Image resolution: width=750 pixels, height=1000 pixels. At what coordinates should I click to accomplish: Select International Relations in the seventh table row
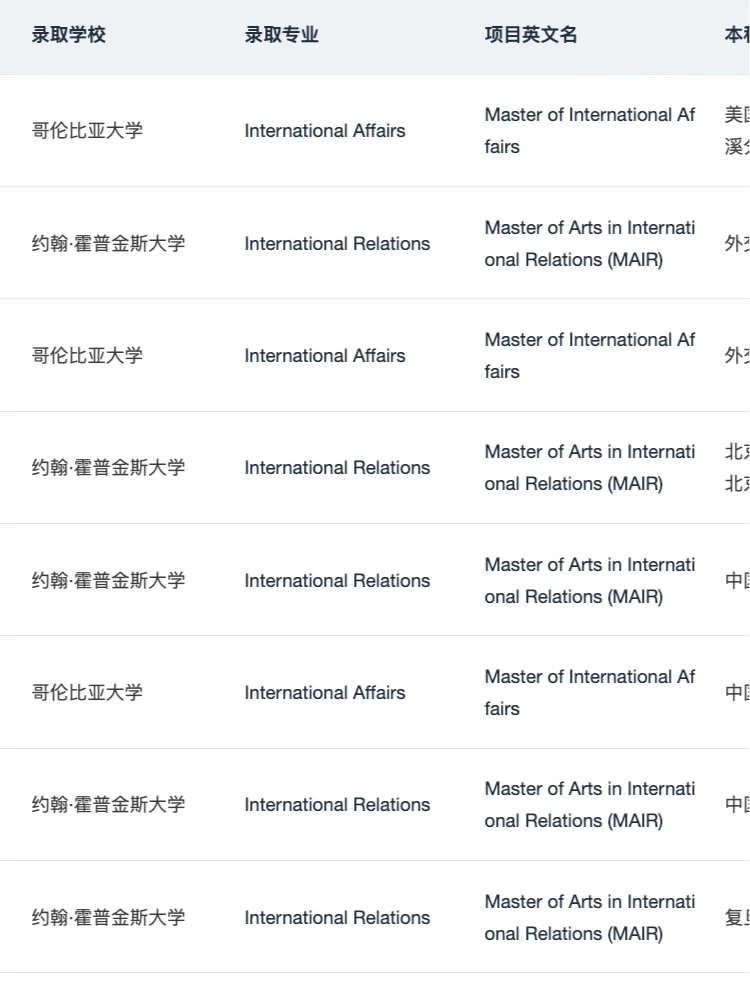(337, 804)
